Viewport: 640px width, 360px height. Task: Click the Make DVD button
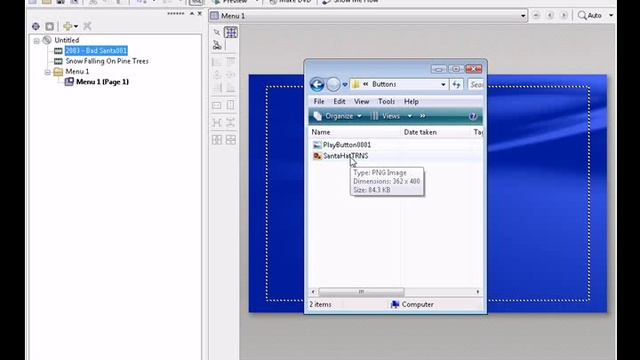291,2
